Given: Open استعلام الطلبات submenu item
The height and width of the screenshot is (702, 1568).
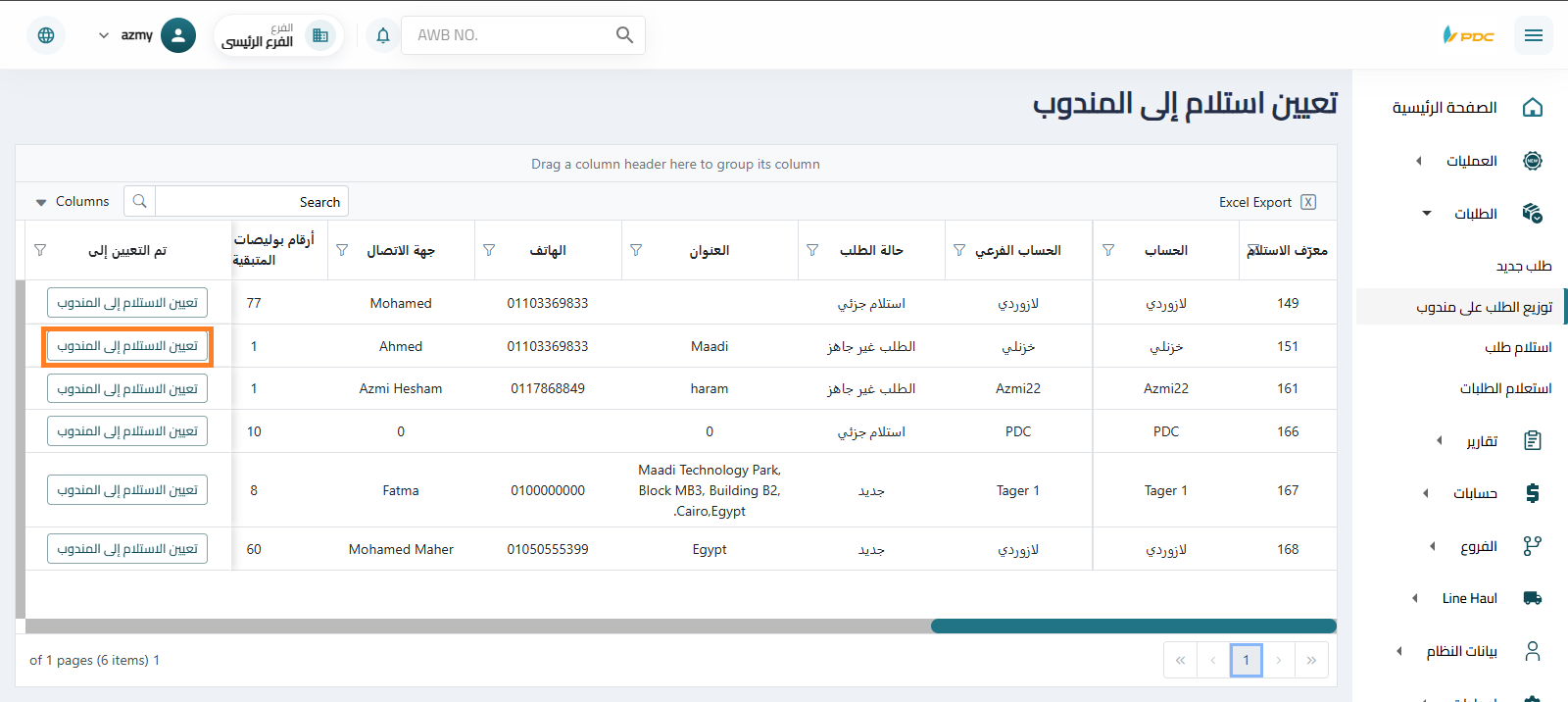Looking at the screenshot, I should coord(1505,388).
